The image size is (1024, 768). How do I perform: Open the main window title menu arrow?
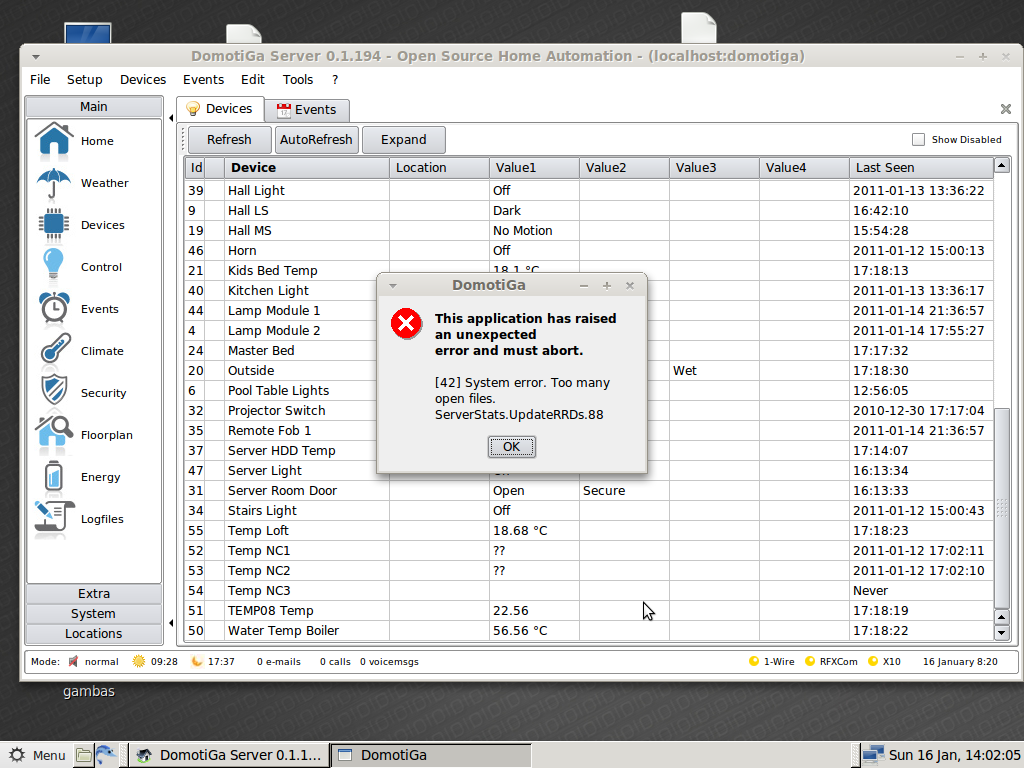click(36, 57)
